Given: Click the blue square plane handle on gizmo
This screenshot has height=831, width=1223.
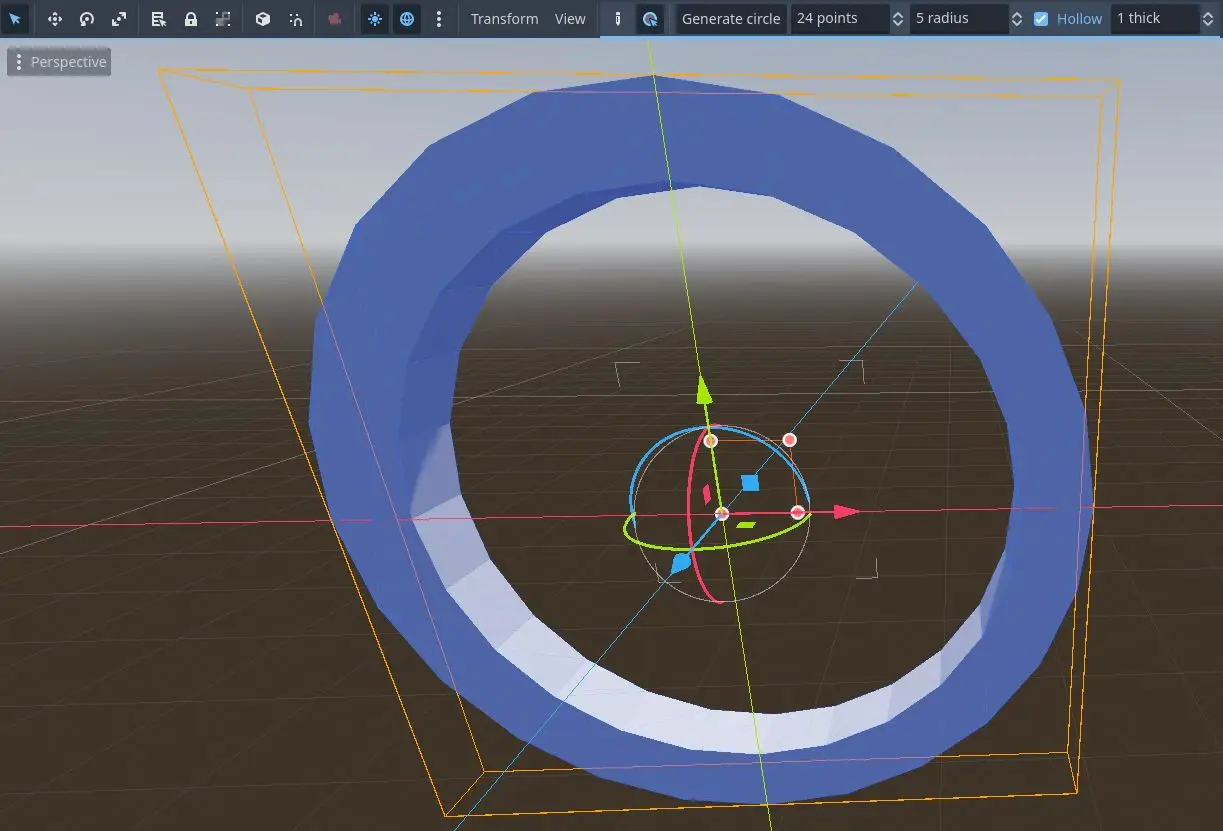Looking at the screenshot, I should 750,483.
